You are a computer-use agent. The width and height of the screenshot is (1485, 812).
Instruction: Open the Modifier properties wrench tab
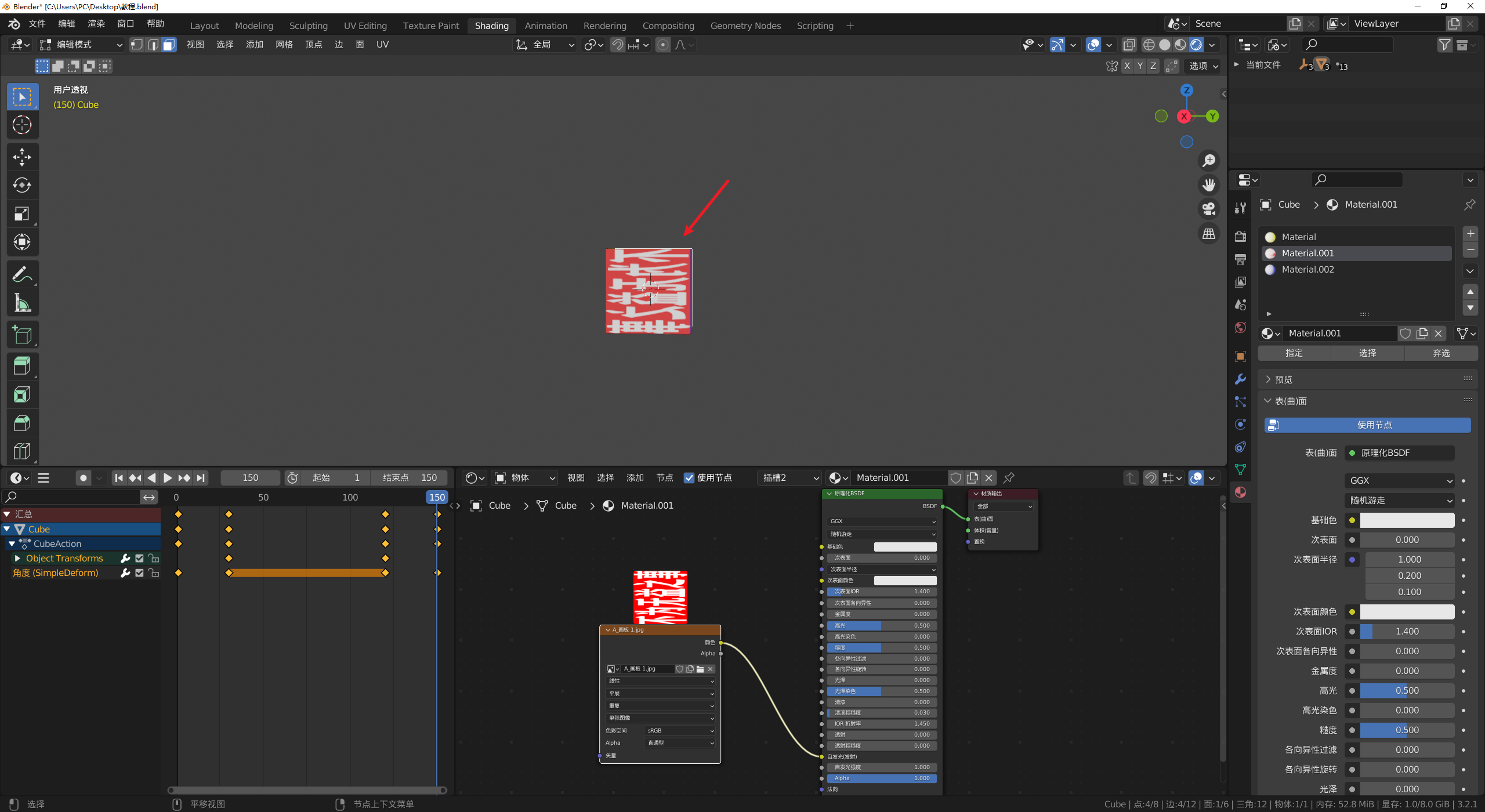1240,379
